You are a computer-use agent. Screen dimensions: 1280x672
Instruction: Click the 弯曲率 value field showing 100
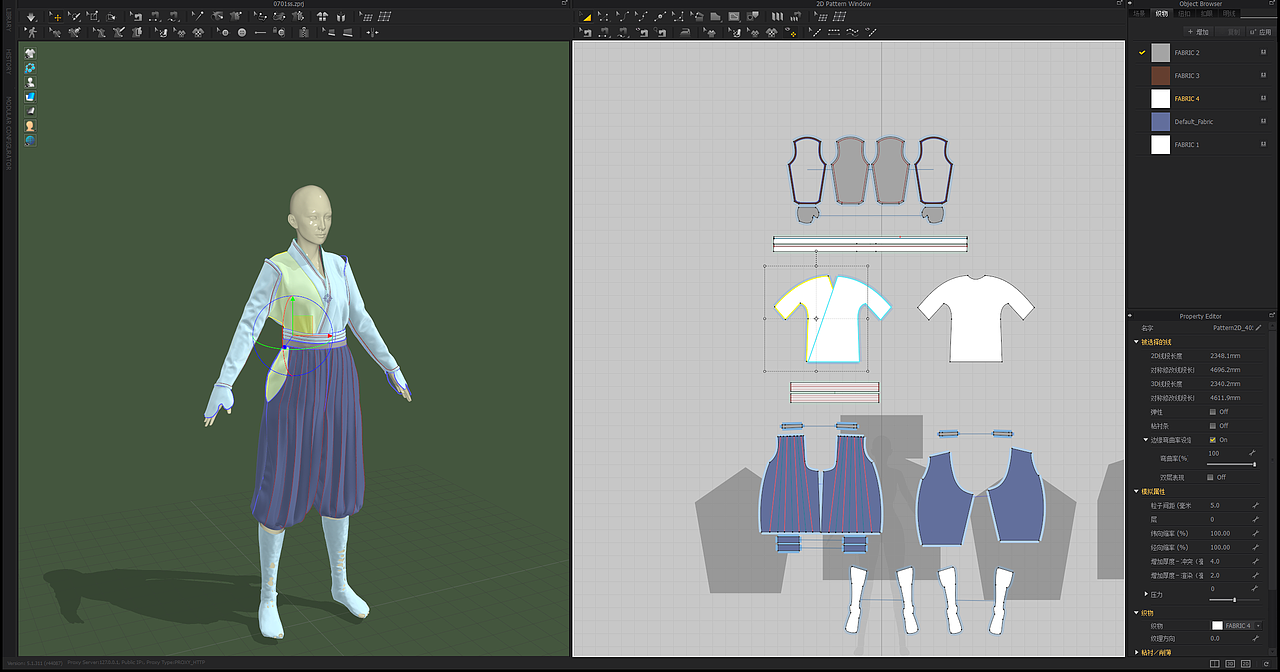[1214, 454]
